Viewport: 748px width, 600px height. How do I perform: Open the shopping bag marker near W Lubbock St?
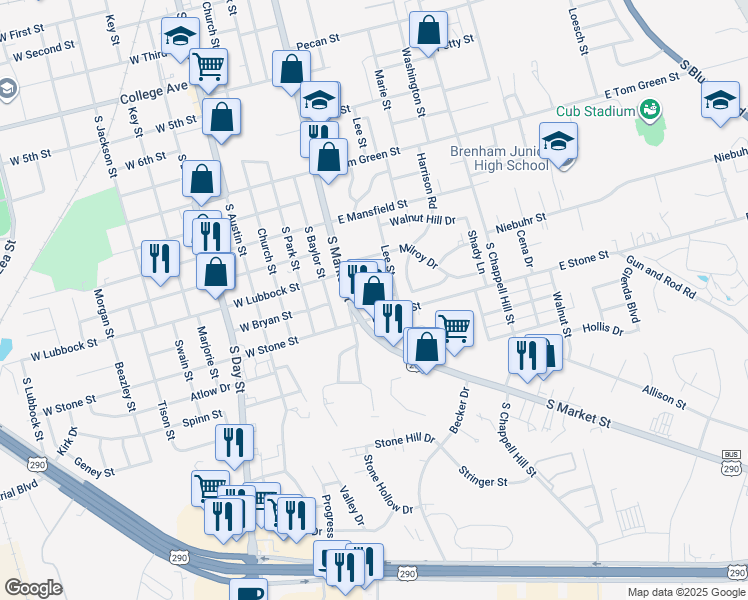pos(215,272)
